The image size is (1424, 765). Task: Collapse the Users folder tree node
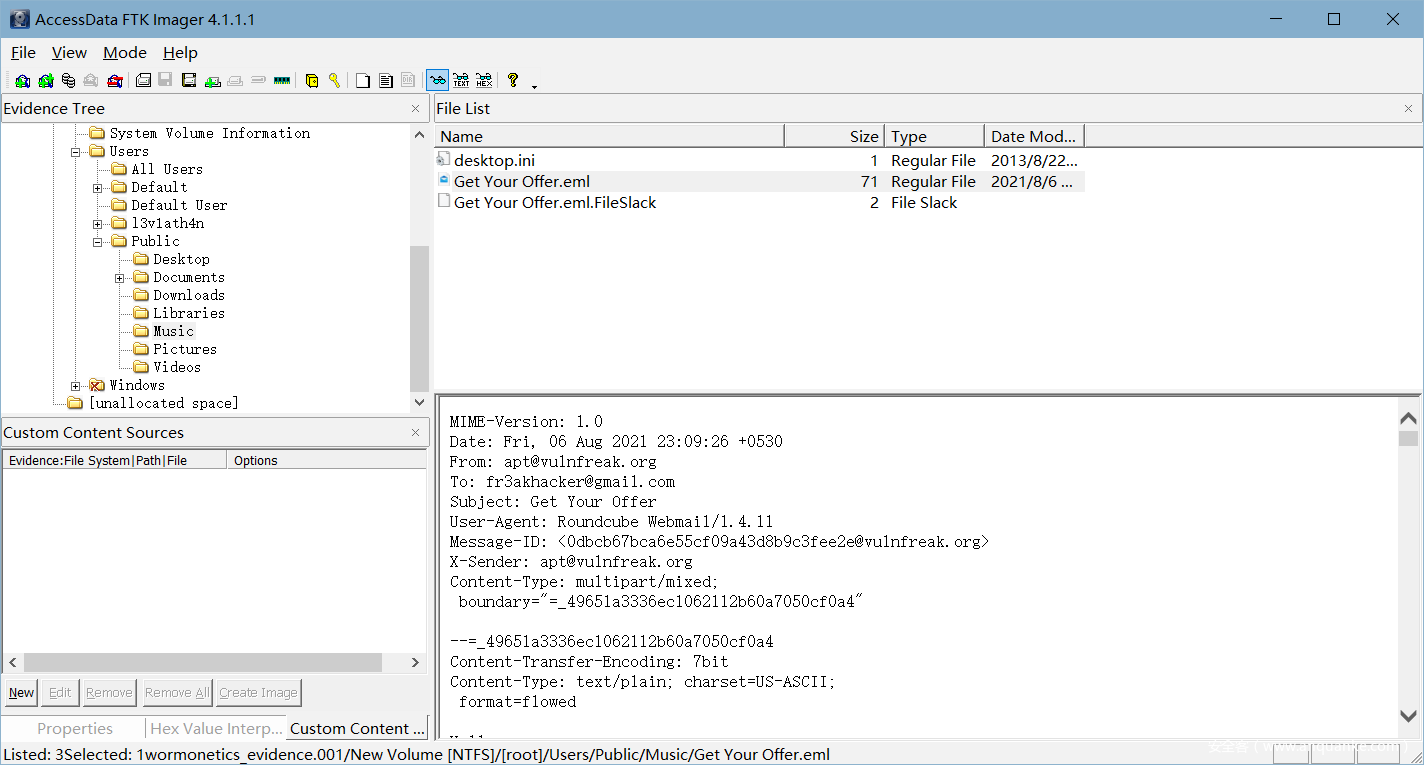click(x=76, y=152)
